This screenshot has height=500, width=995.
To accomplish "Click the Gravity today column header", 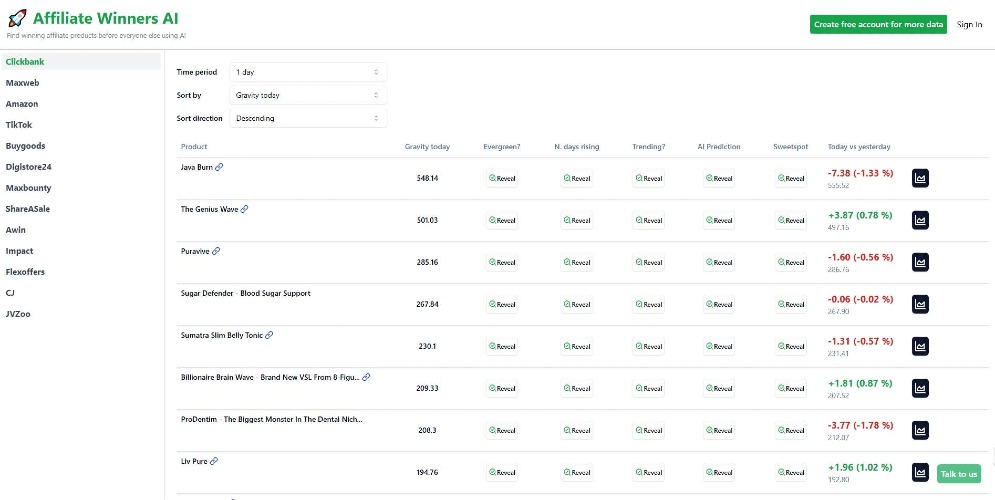I will [x=427, y=147].
